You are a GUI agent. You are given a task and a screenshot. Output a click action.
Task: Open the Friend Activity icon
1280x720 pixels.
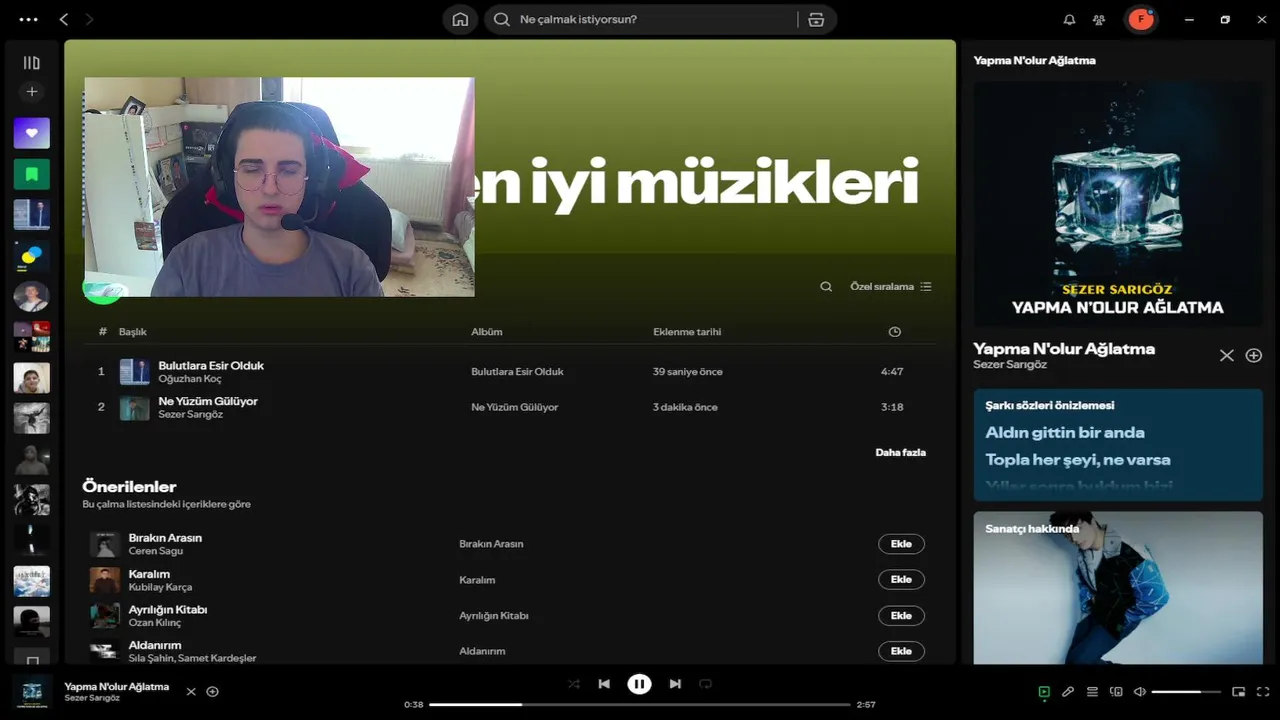click(x=1099, y=19)
